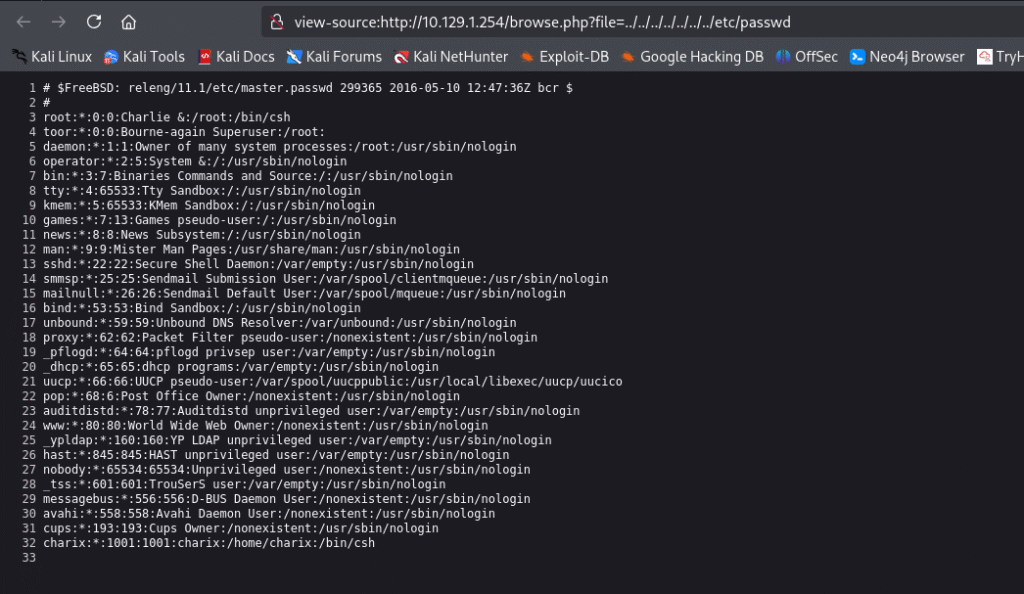This screenshot has width=1024, height=594.
Task: Click the nobody Unprivileged user line
Action: click(287, 469)
